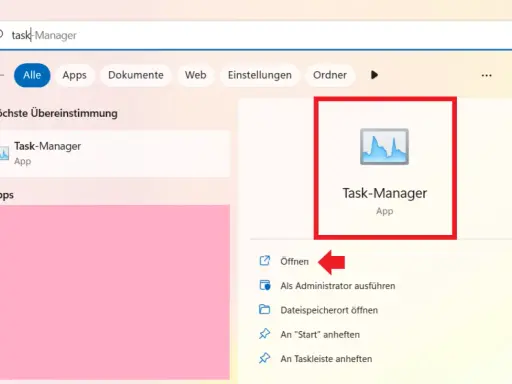Choose Dateispeicherort öffnen
The height and width of the screenshot is (384, 512).
point(329,310)
